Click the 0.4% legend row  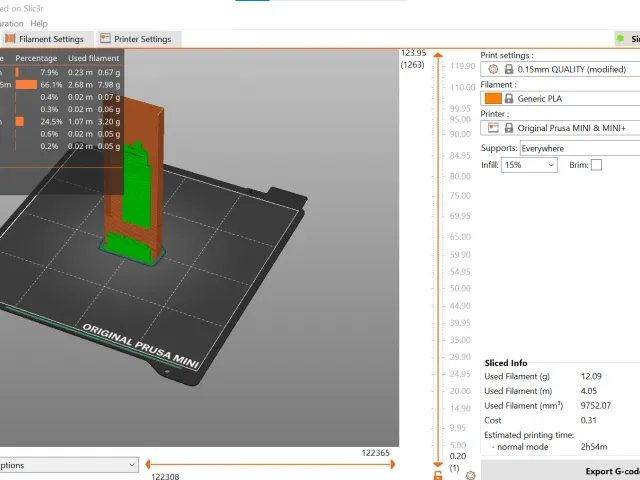pyautogui.click(x=60, y=97)
